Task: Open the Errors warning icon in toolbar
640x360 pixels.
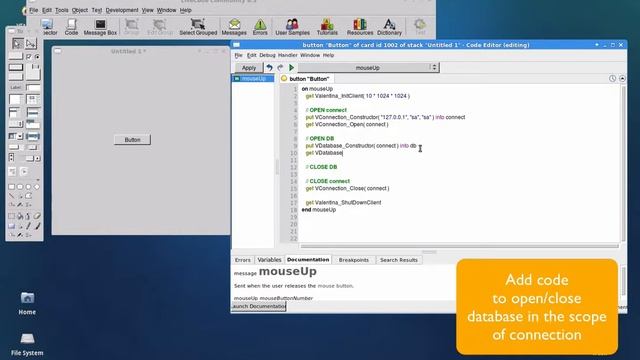Action: [x=260, y=27]
